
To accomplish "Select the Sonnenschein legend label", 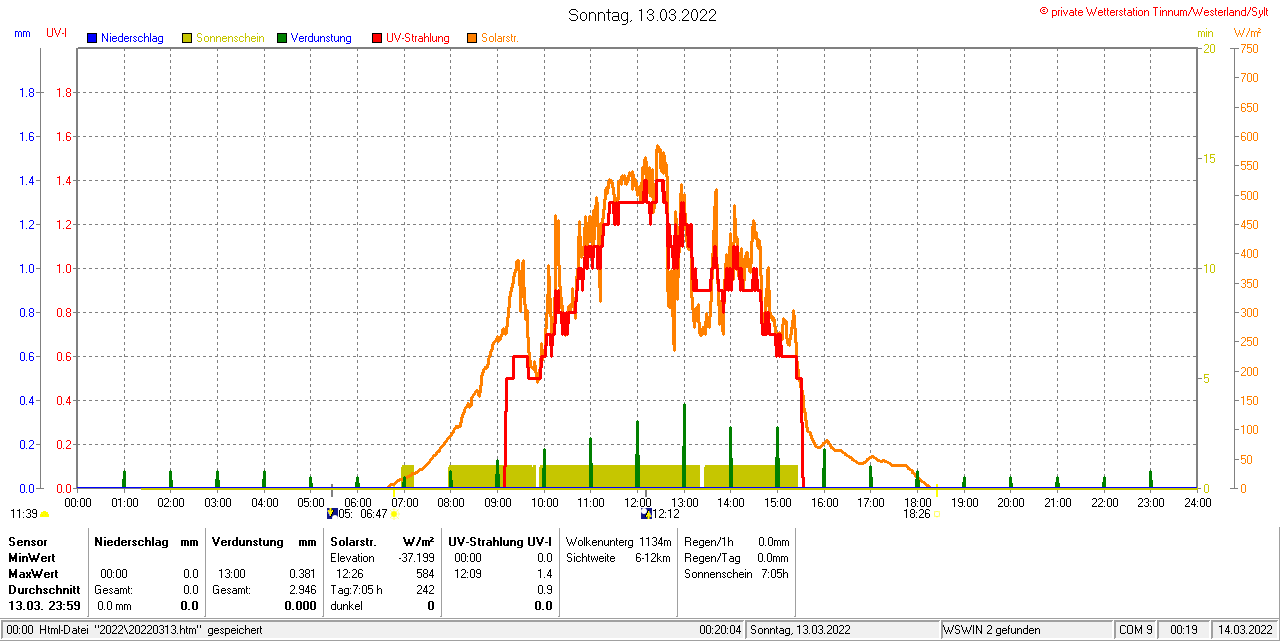I will (230, 38).
